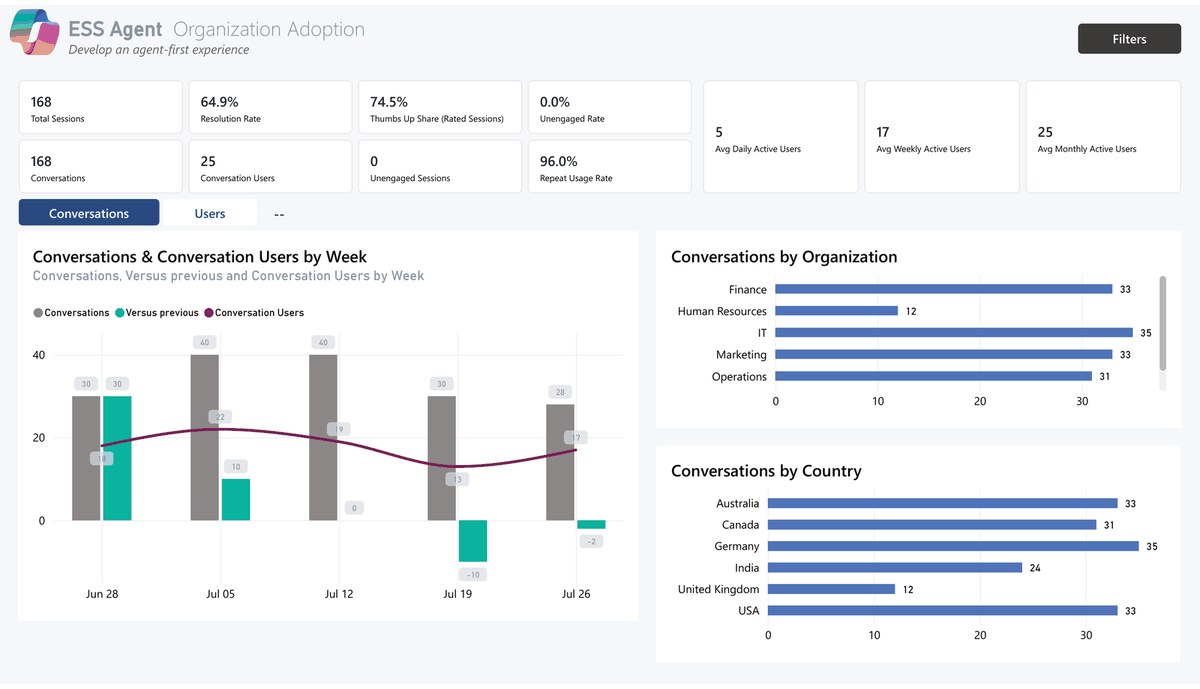Image resolution: width=1200 pixels, height=689 pixels.
Task: Select the Human Resources organization bar
Action: [837, 311]
